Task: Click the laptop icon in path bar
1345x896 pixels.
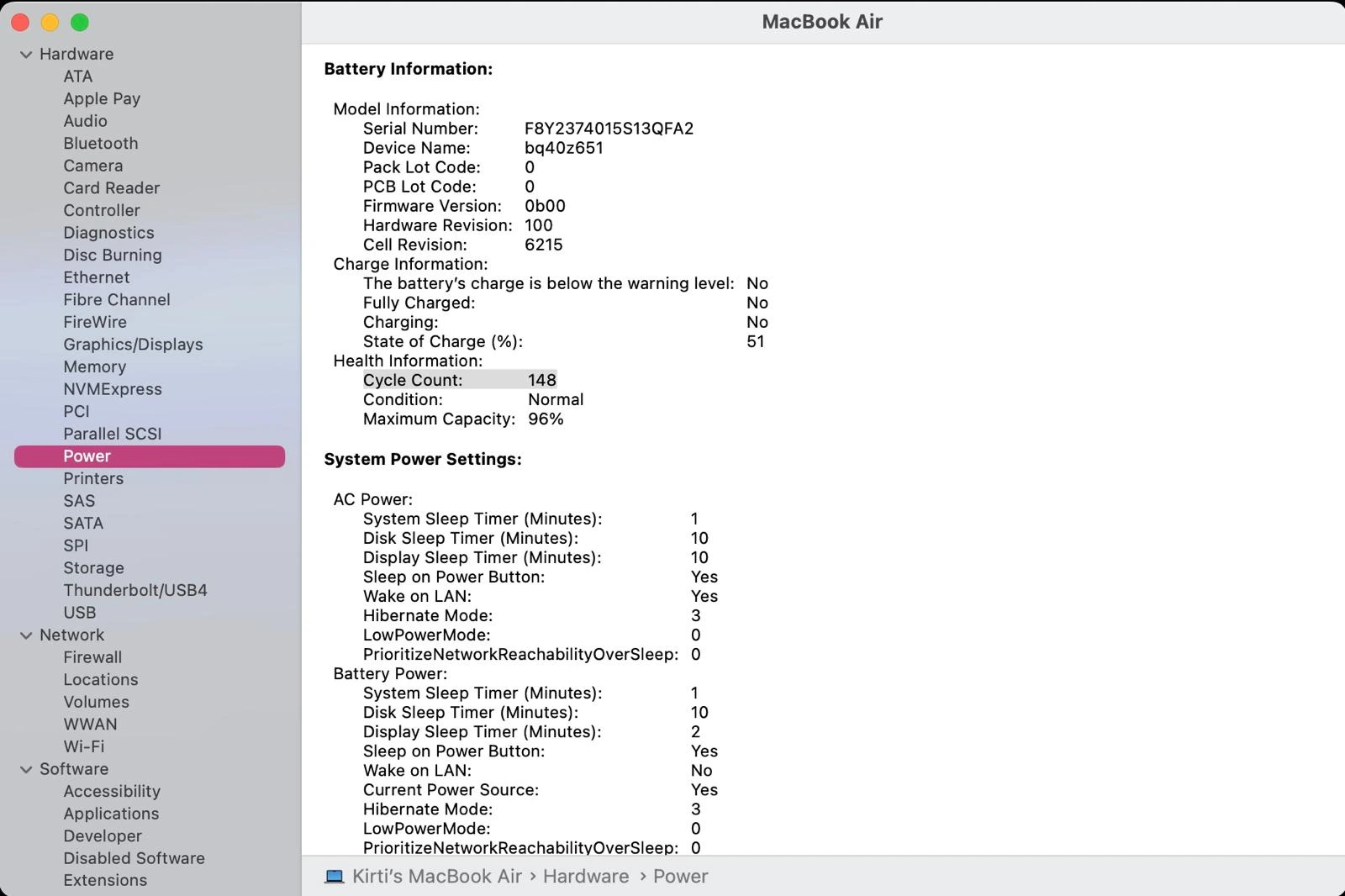Action: click(335, 877)
